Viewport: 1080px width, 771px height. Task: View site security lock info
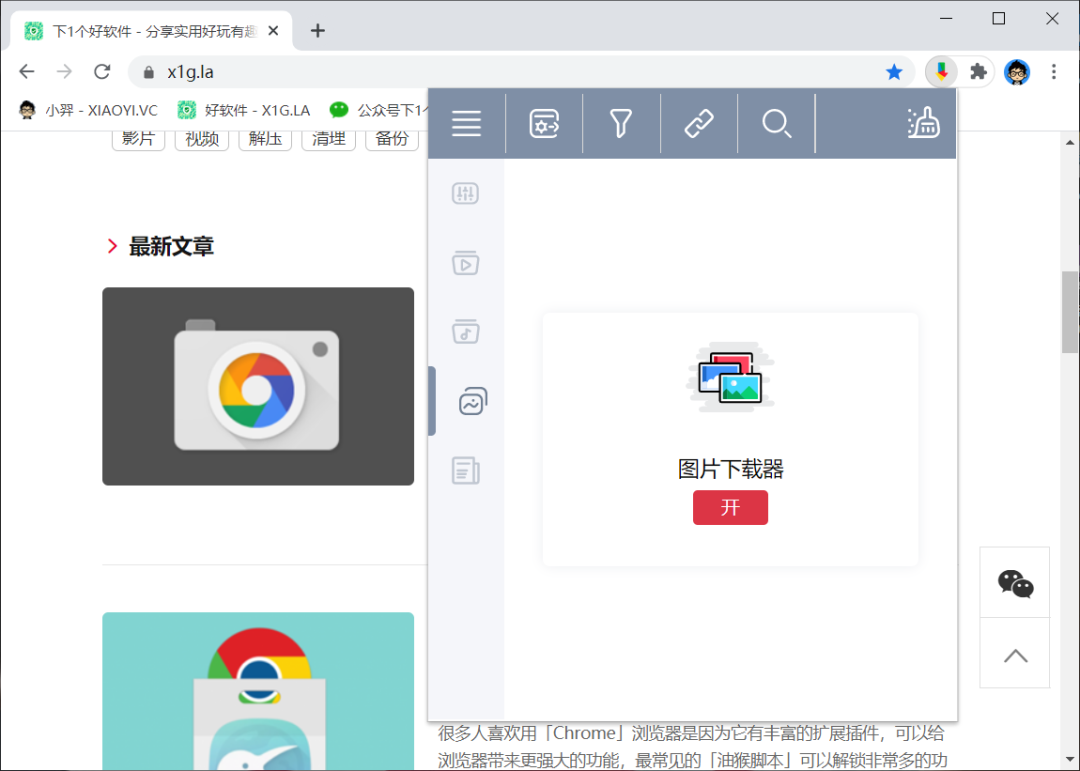click(148, 72)
